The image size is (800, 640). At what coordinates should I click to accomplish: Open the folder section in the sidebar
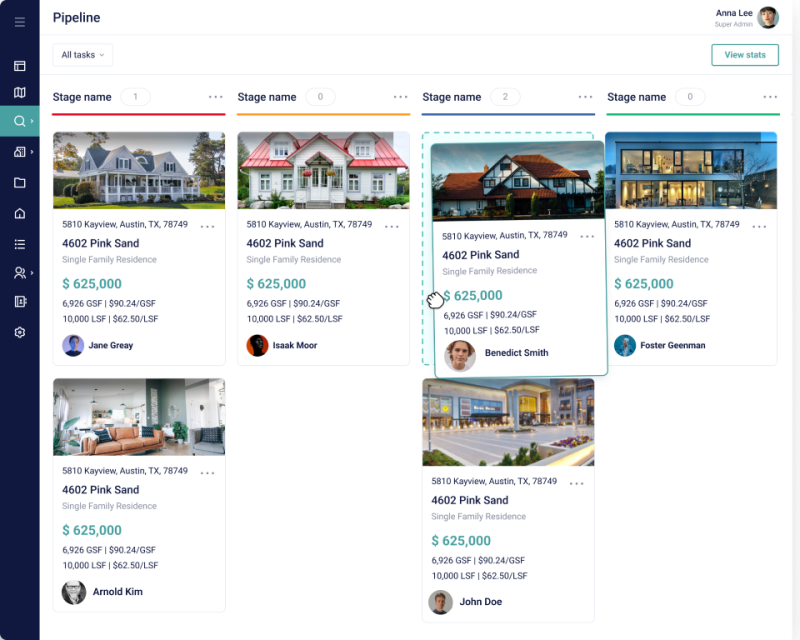pos(19,181)
